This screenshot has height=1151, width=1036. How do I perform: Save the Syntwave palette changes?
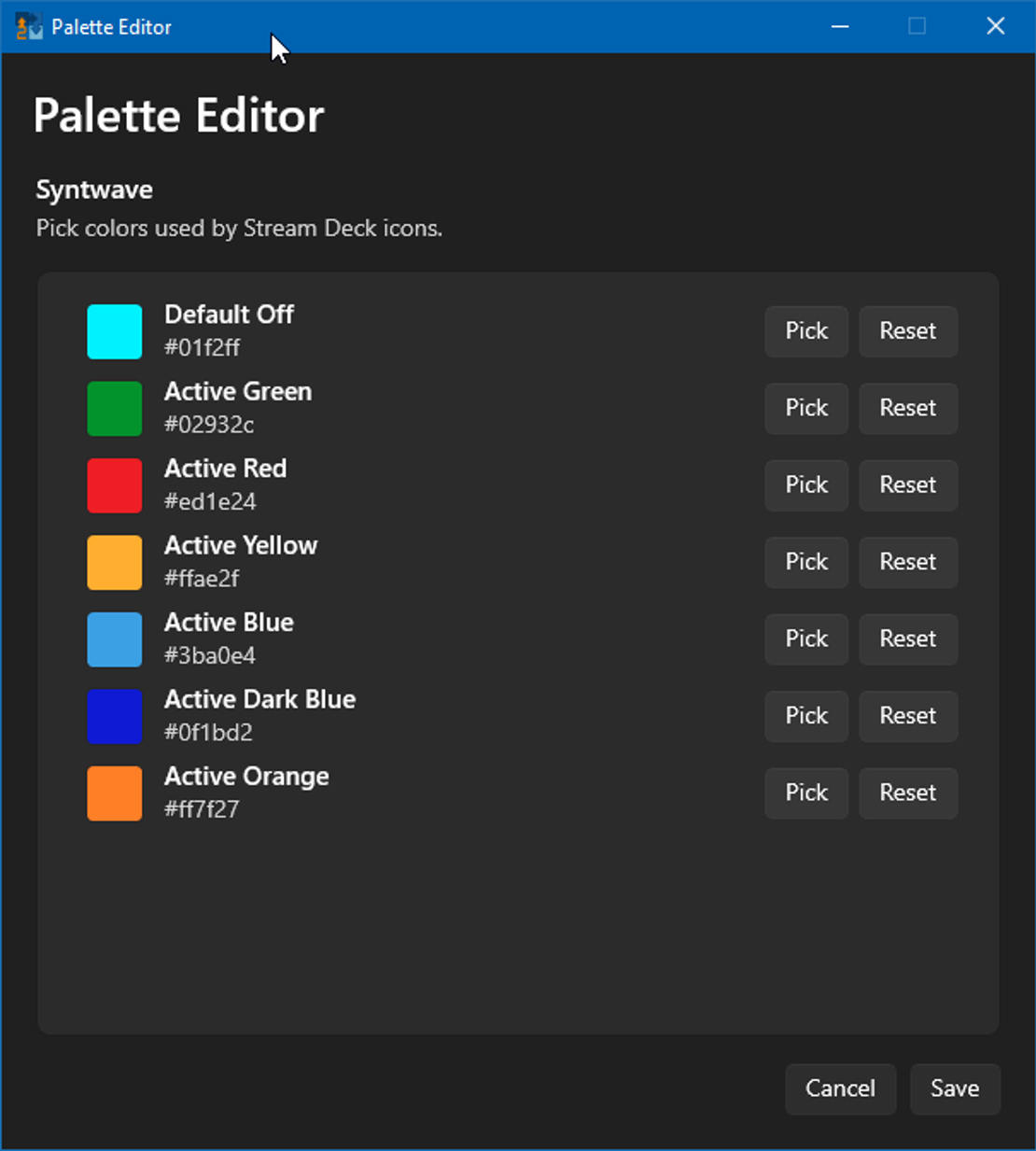[x=954, y=1088]
